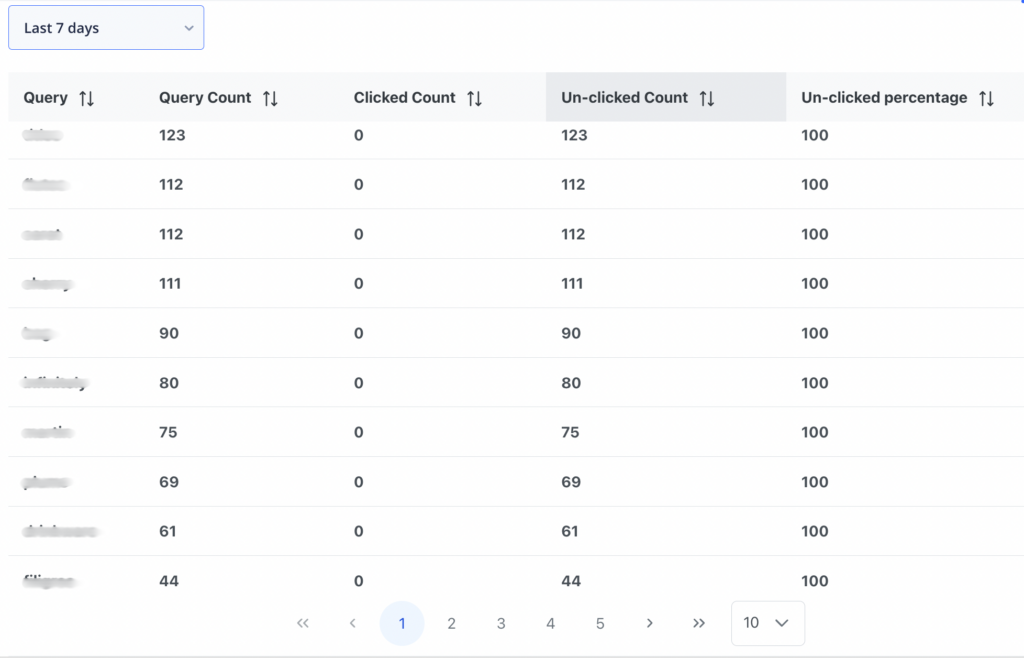Screen dimensions: 1024x658
Task: Go to page 2 of results
Action: coord(451,623)
